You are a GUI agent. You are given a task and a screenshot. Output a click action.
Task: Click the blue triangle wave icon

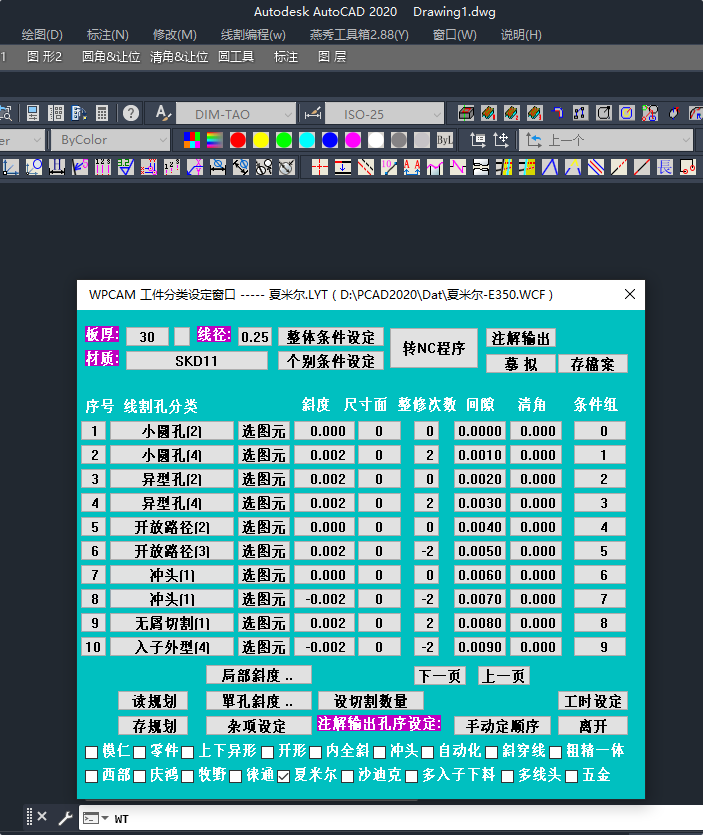[550, 167]
